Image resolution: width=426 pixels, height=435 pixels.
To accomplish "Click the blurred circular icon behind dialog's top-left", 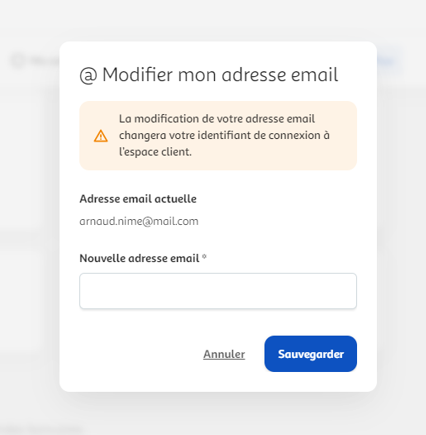I will (x=17, y=61).
